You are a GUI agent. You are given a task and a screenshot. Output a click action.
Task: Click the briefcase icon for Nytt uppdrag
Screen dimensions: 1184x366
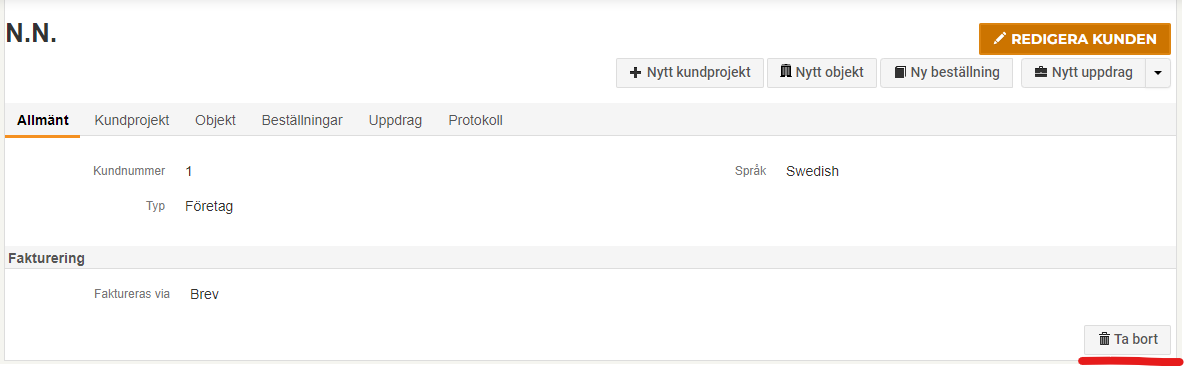click(x=1041, y=72)
